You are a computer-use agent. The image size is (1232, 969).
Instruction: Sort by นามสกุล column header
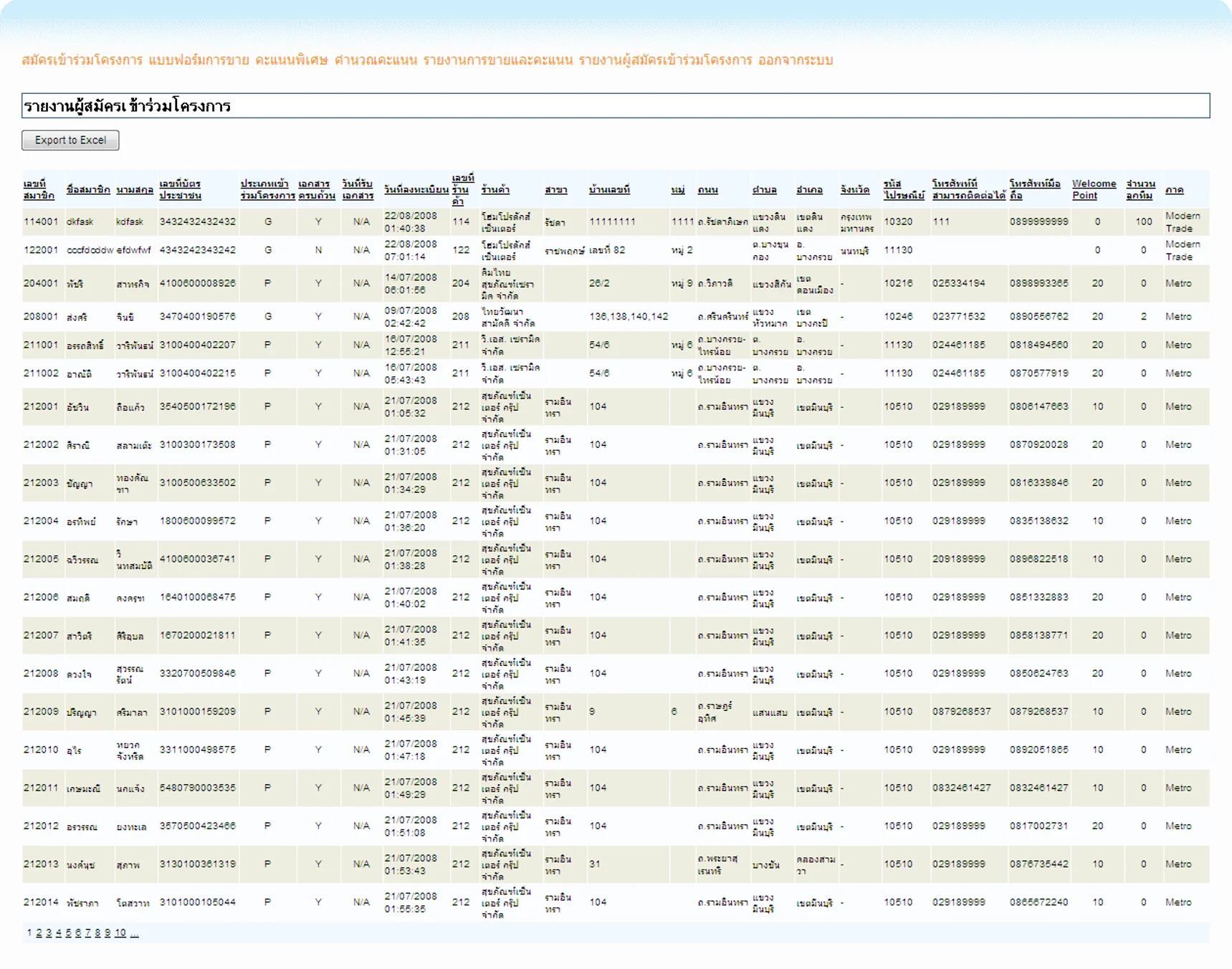click(135, 190)
